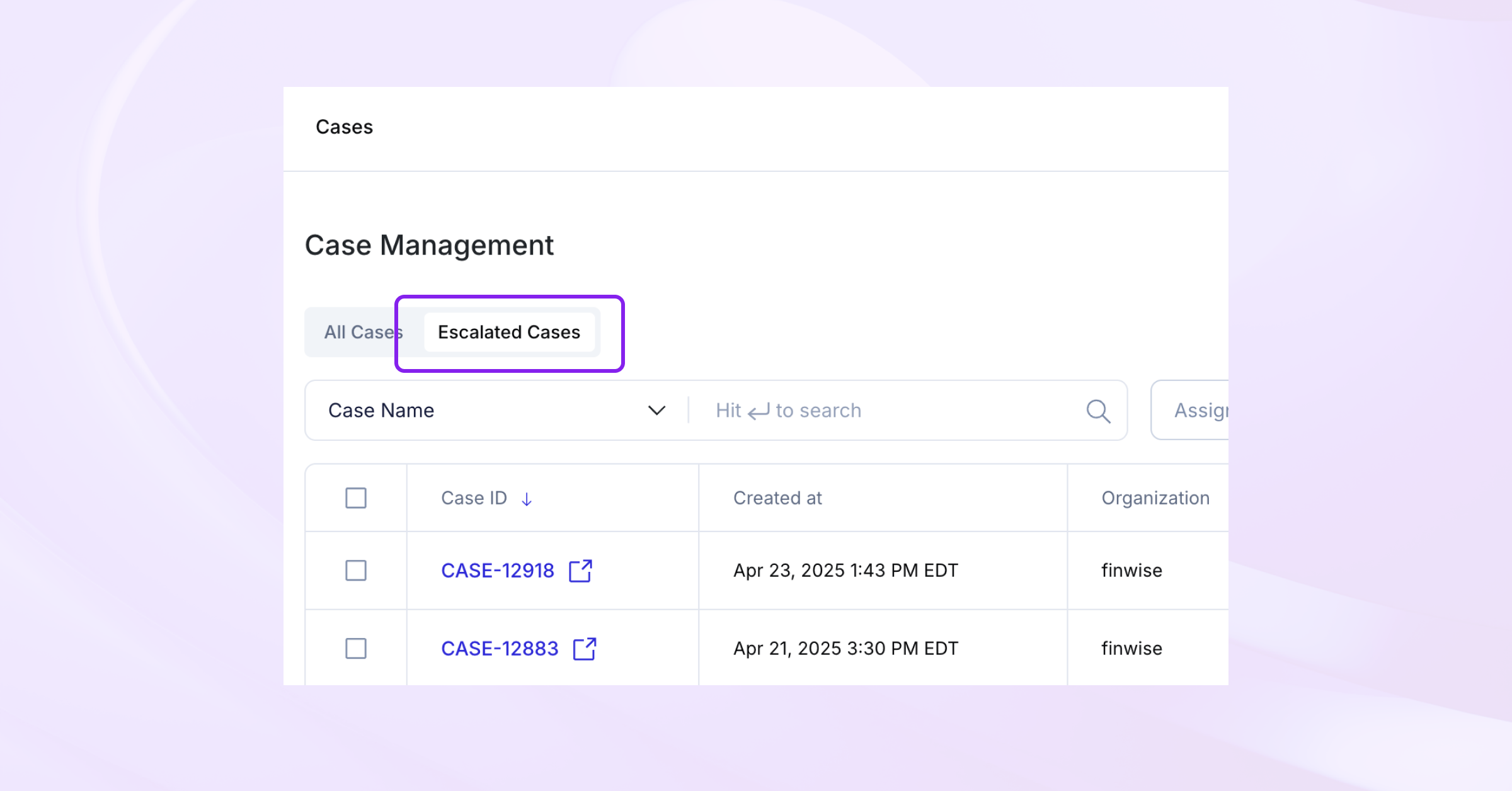The image size is (1512, 791).
Task: Select the Escalated Cases tab
Action: coord(509,332)
